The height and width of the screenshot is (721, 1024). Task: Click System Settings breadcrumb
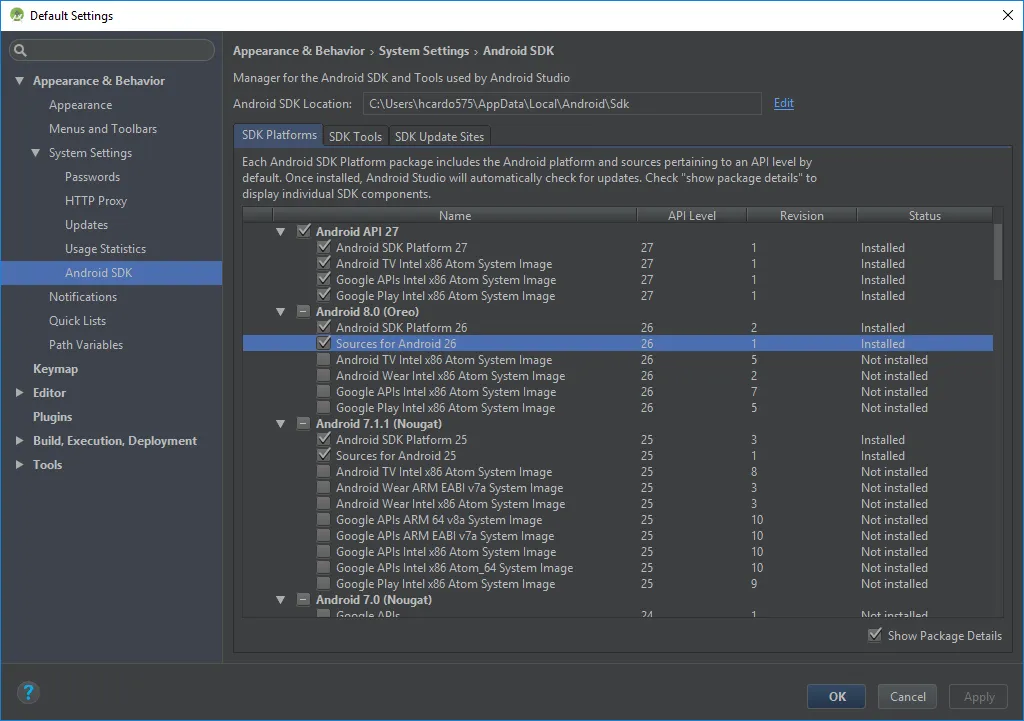(424, 51)
